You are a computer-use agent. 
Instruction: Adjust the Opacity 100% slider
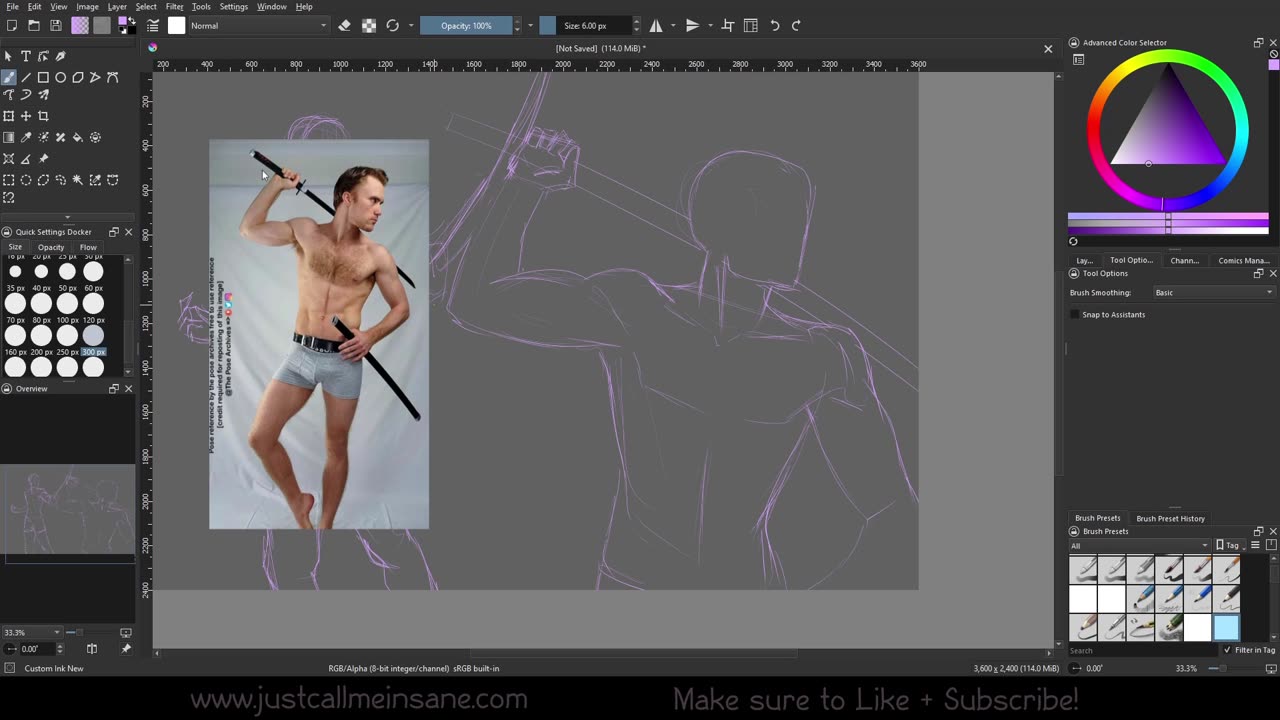pyautogui.click(x=466, y=26)
